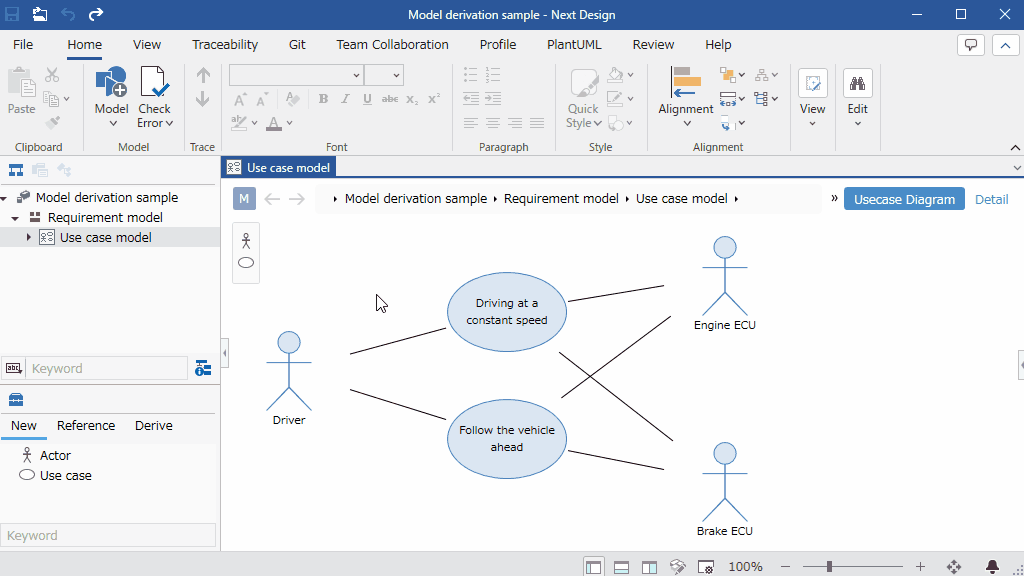
Task: Click the fit-to-screen arrows icon in status bar
Action: coord(954,567)
